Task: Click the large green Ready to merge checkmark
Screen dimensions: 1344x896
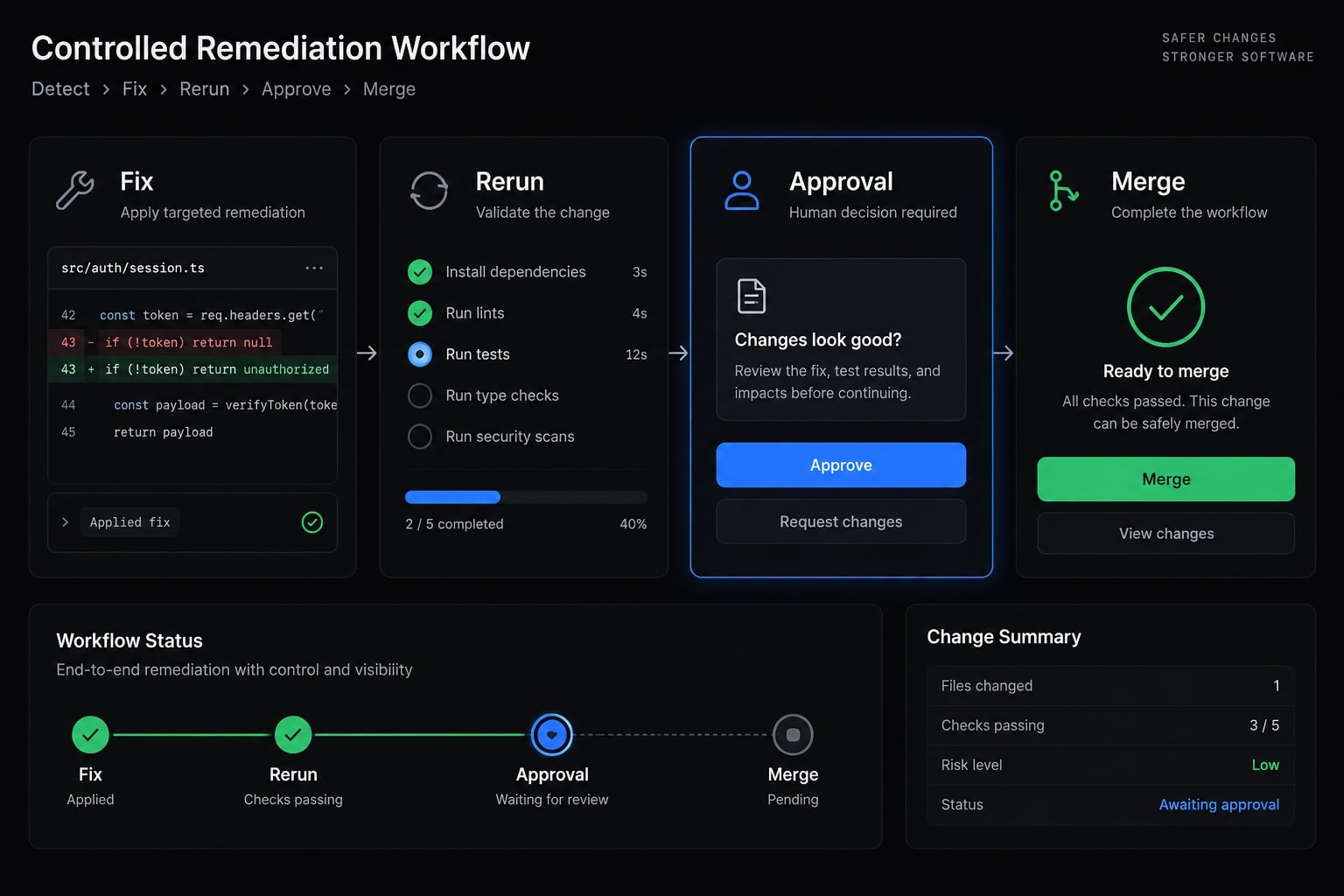Action: click(x=1165, y=307)
